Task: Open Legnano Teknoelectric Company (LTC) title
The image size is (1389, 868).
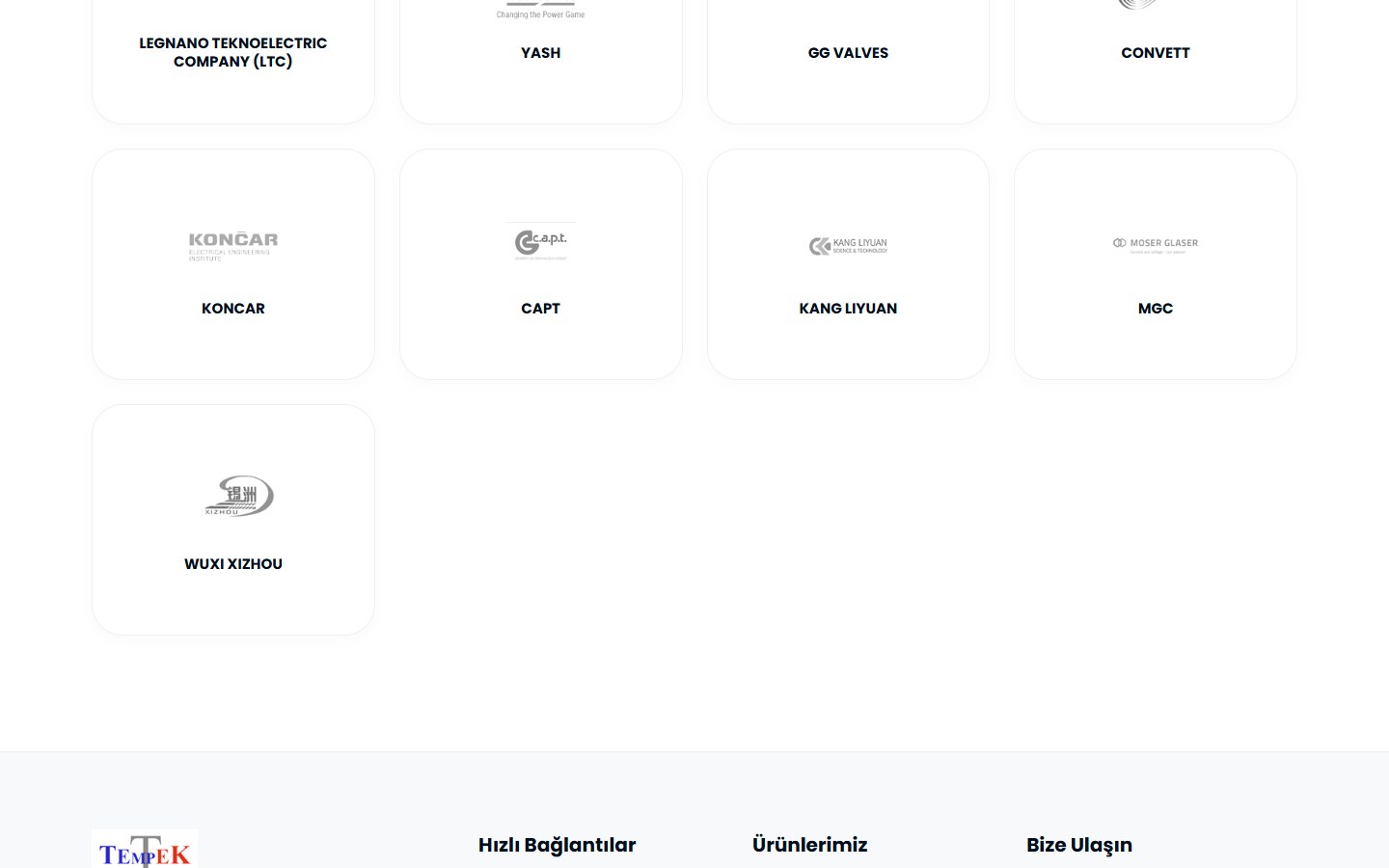Action: [x=233, y=52]
